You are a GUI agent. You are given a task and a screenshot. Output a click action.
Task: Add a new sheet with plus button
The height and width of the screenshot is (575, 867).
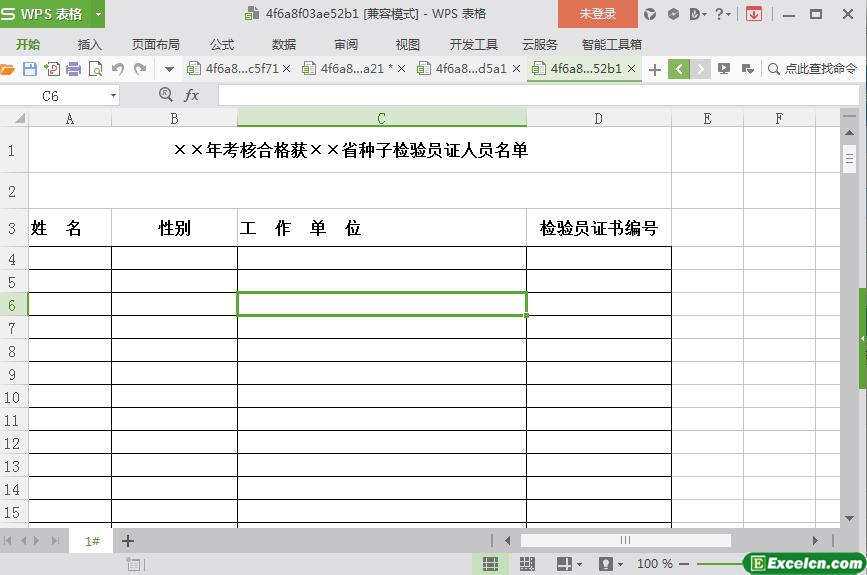coord(128,541)
